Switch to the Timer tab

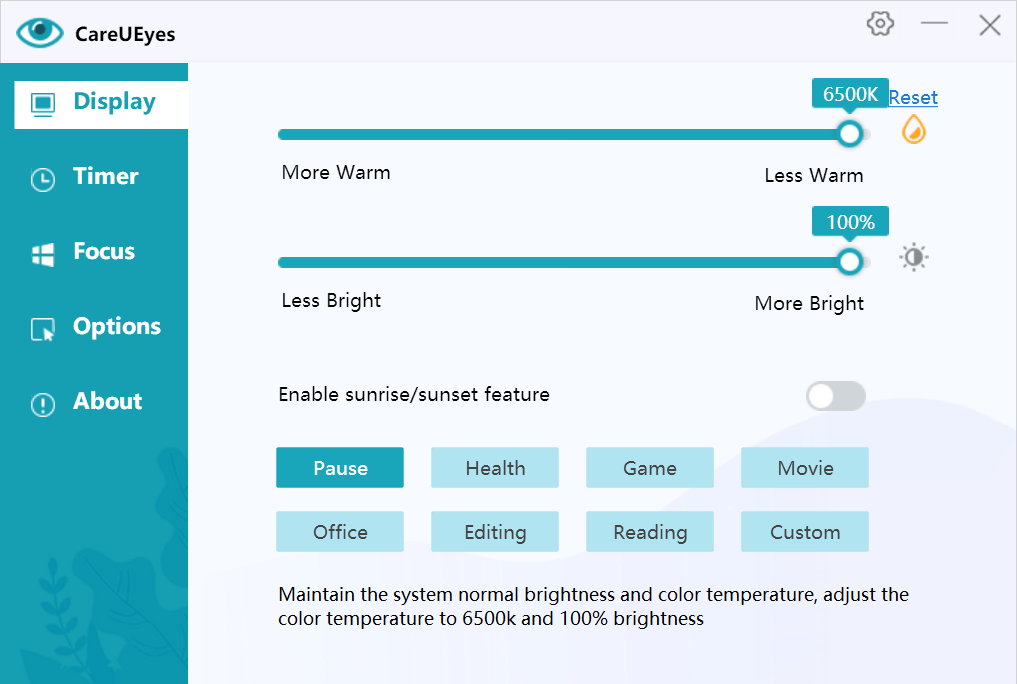coord(105,177)
